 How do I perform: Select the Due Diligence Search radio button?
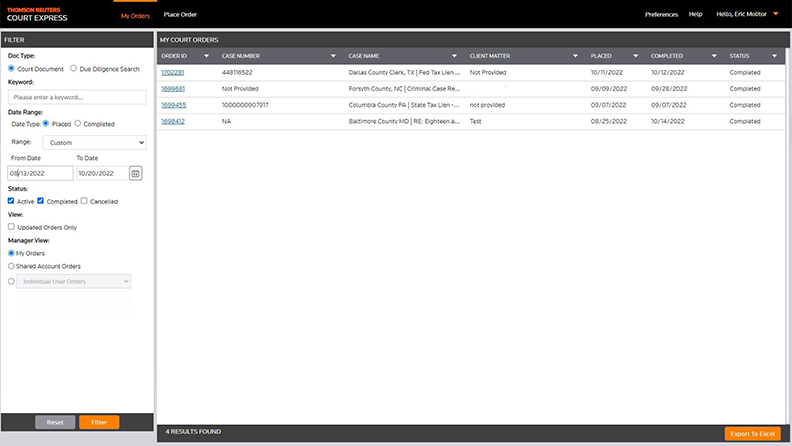click(73, 69)
